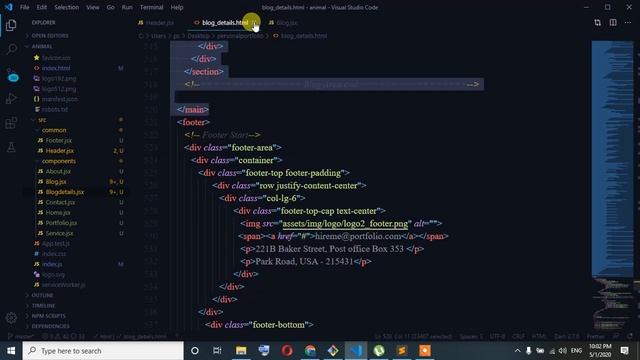Click the UTF-8 encoding in the status bar

click(x=497, y=336)
